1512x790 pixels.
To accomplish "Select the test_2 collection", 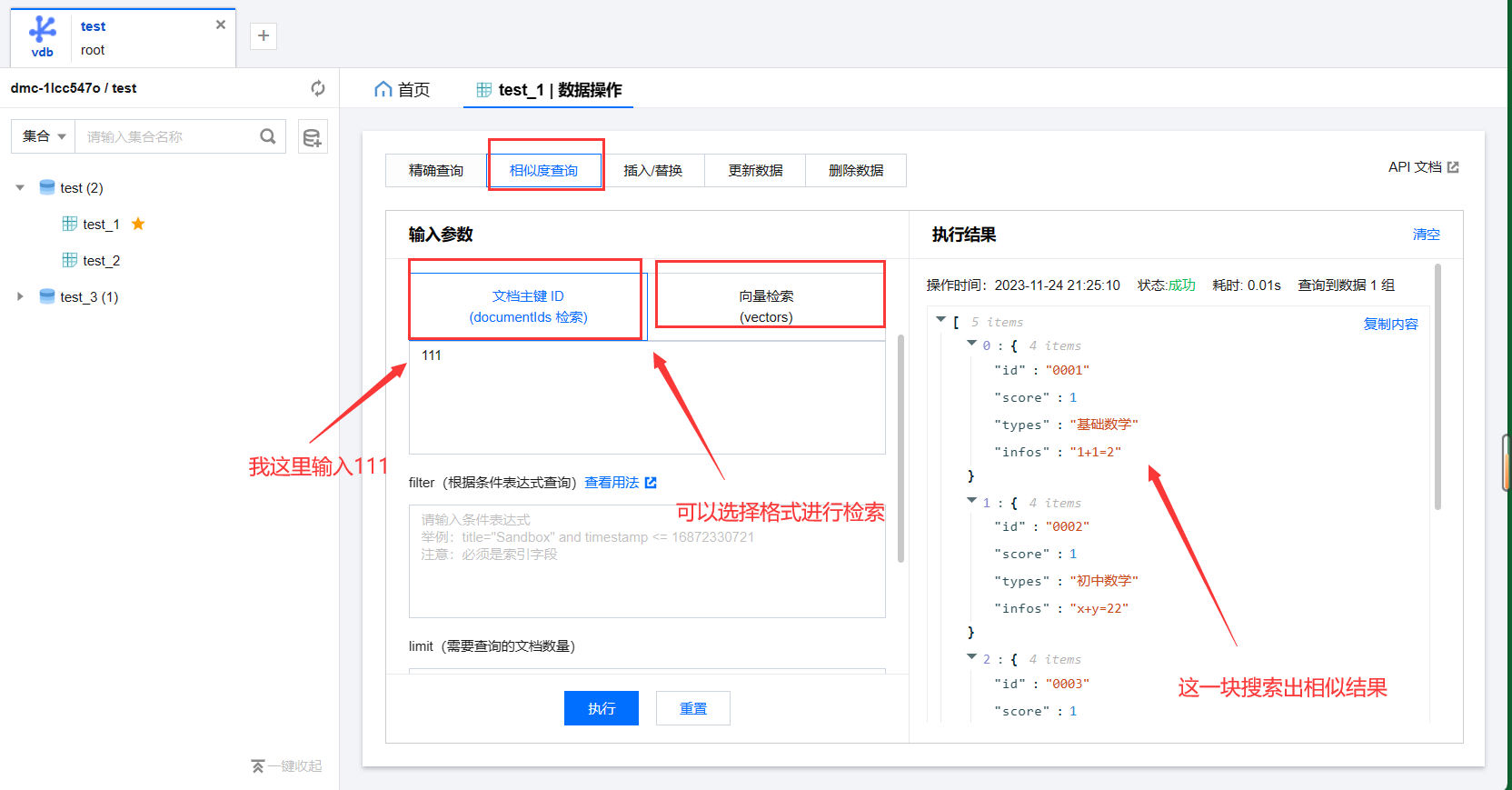I will coord(101,261).
